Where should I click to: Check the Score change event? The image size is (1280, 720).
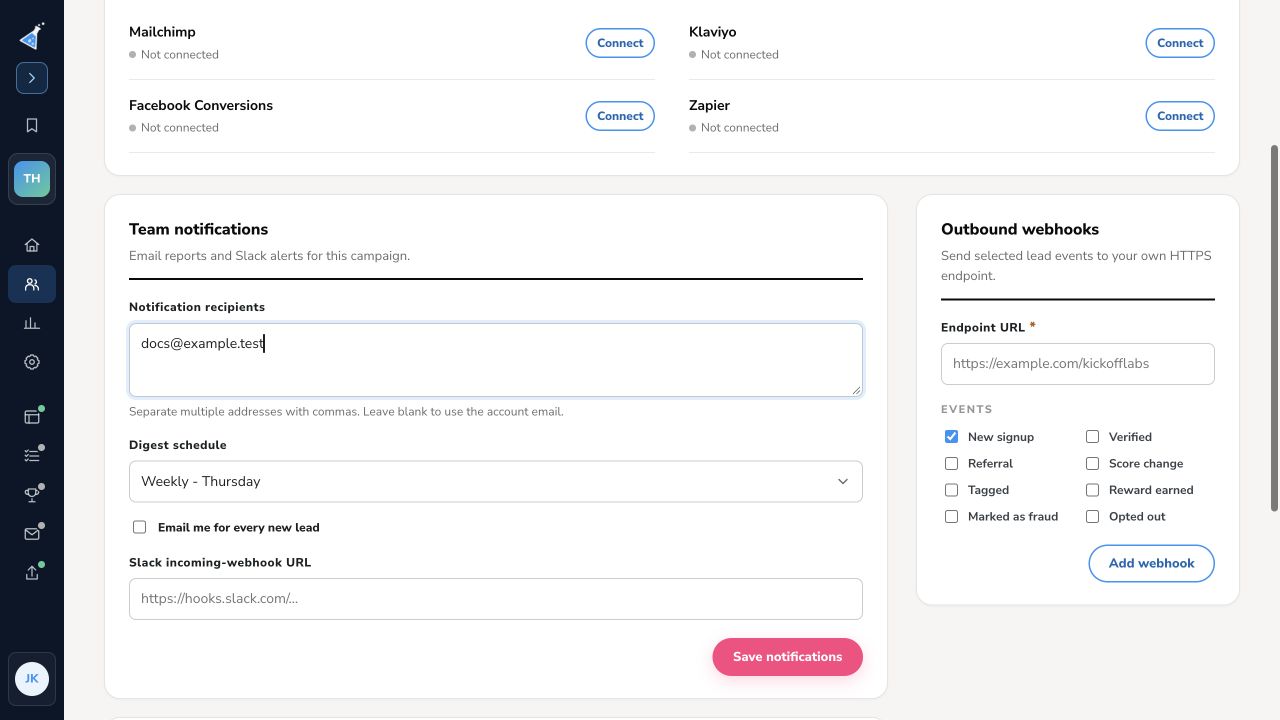click(1092, 464)
